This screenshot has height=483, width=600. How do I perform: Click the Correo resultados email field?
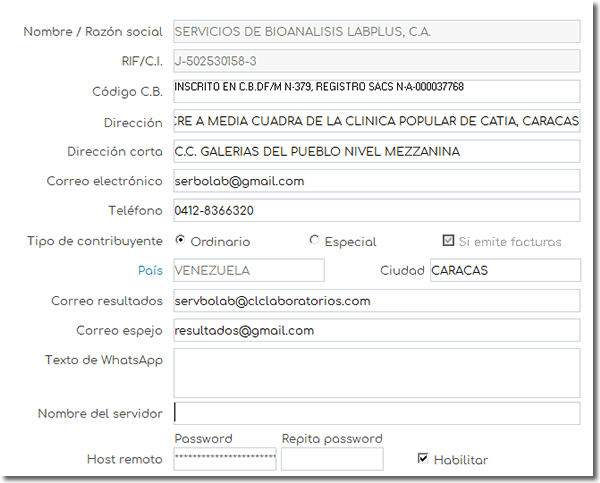[376, 301]
